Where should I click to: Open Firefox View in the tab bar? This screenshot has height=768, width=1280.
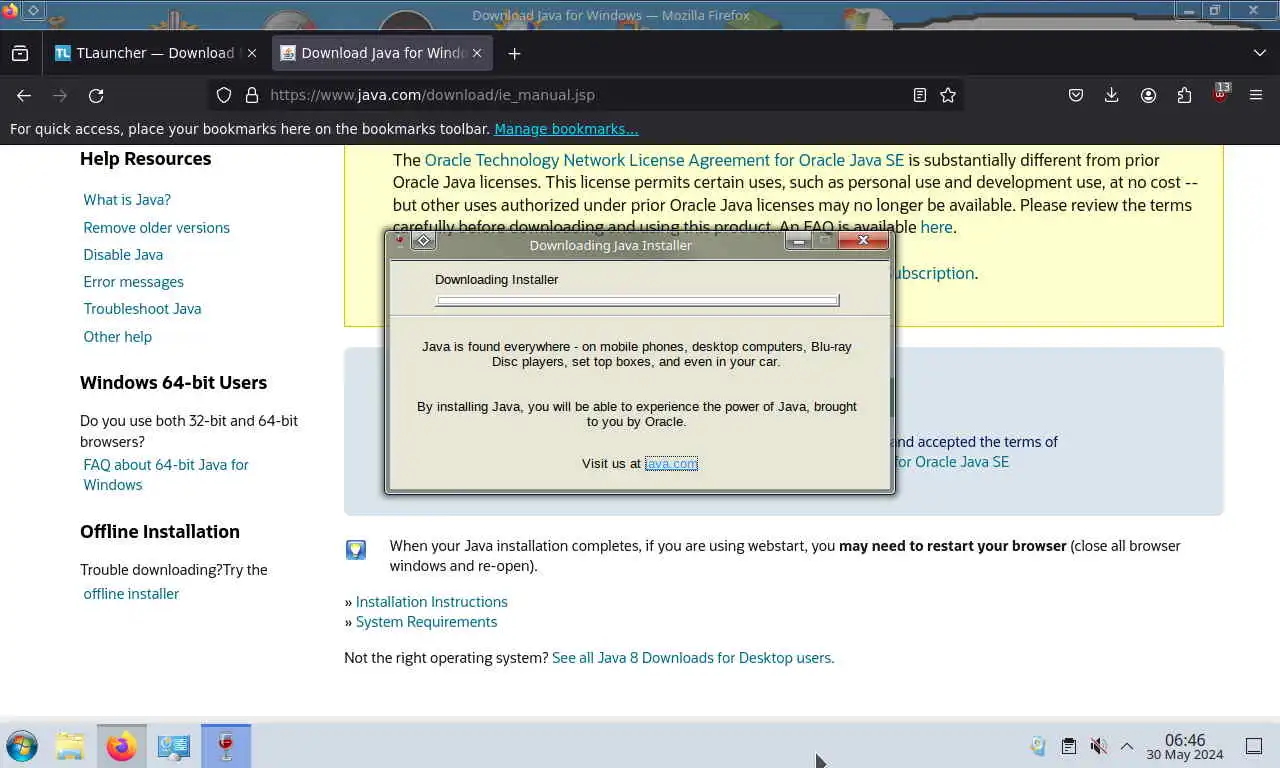20,53
